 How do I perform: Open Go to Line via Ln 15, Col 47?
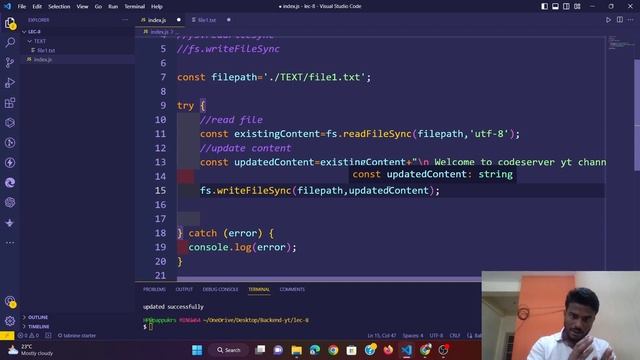pos(382,336)
